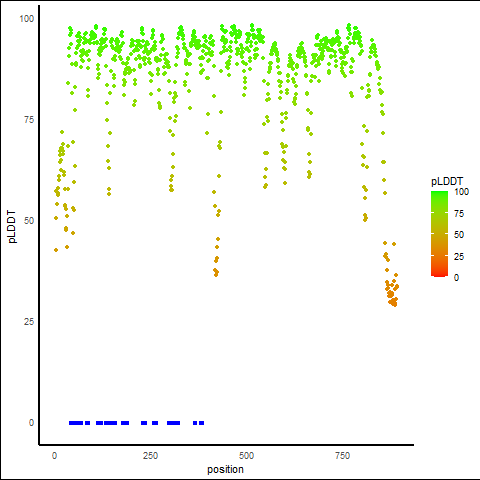
Task: Click the y-axis tick label 25
Action: pos(29,322)
